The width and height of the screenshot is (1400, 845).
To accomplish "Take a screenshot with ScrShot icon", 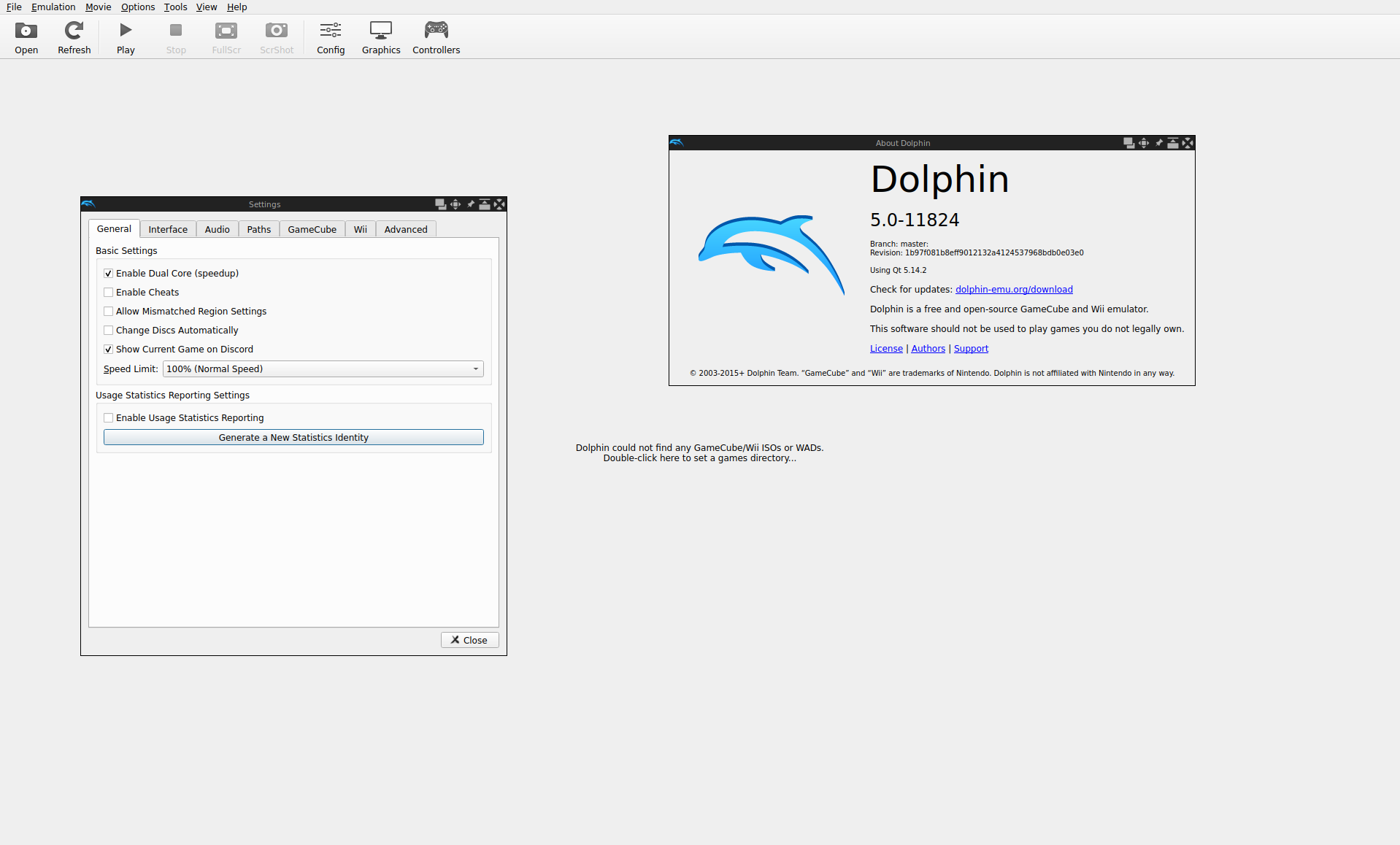I will pyautogui.click(x=277, y=37).
